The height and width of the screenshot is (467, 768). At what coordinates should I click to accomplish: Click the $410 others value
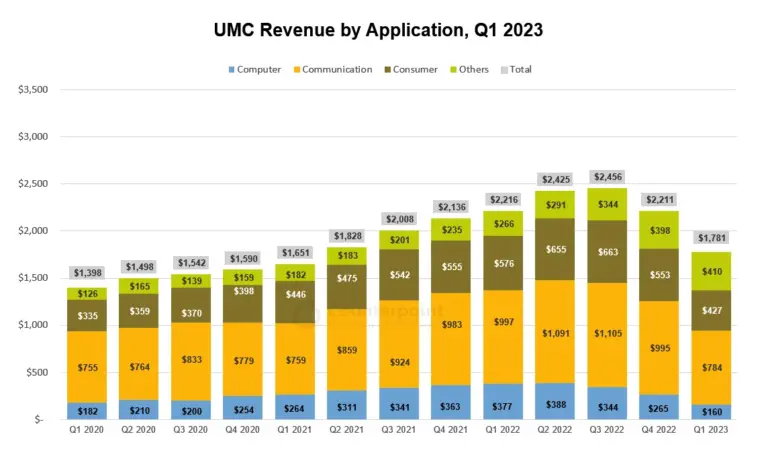tap(712, 271)
